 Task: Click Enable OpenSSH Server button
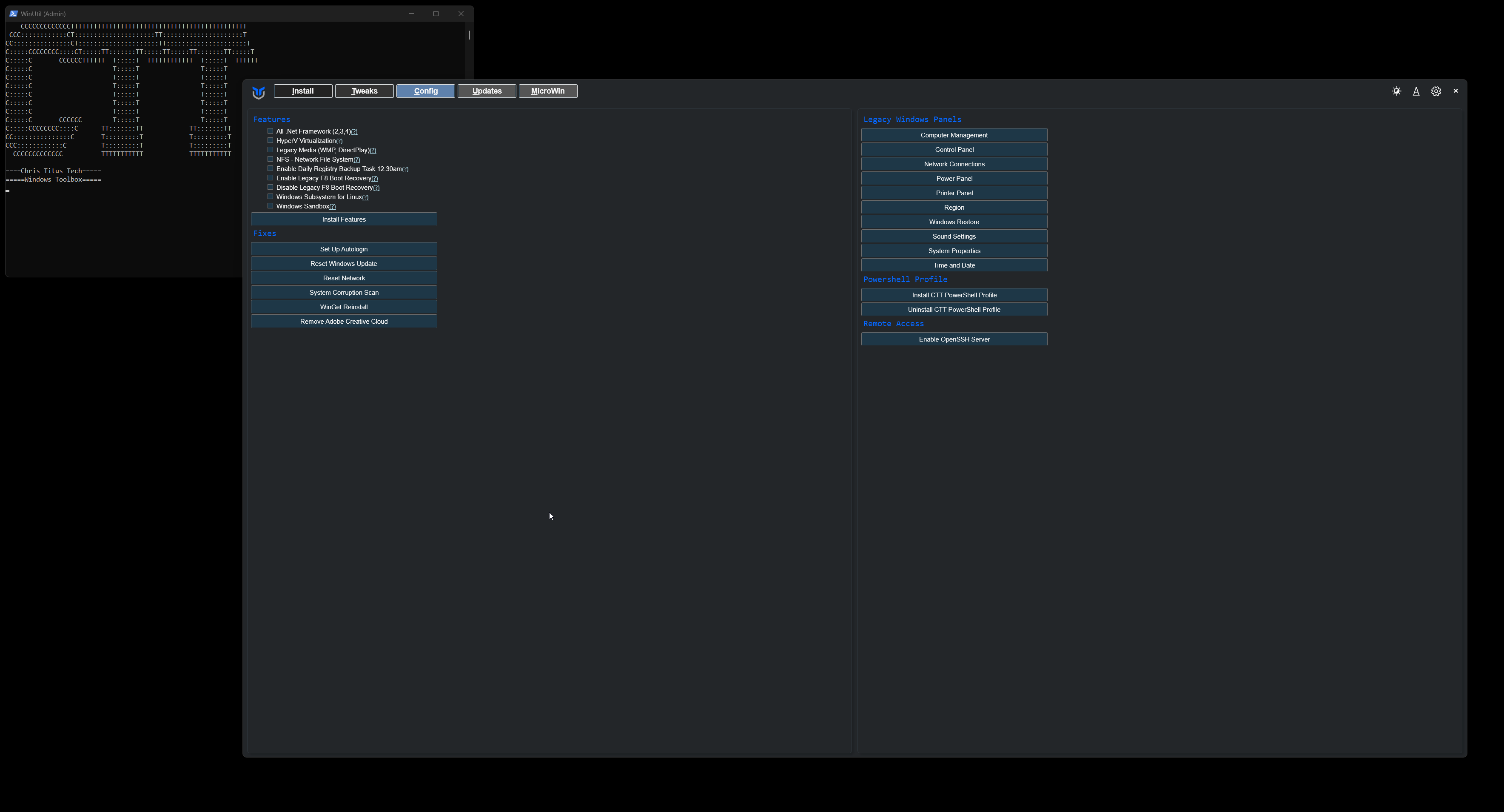pyautogui.click(x=954, y=339)
